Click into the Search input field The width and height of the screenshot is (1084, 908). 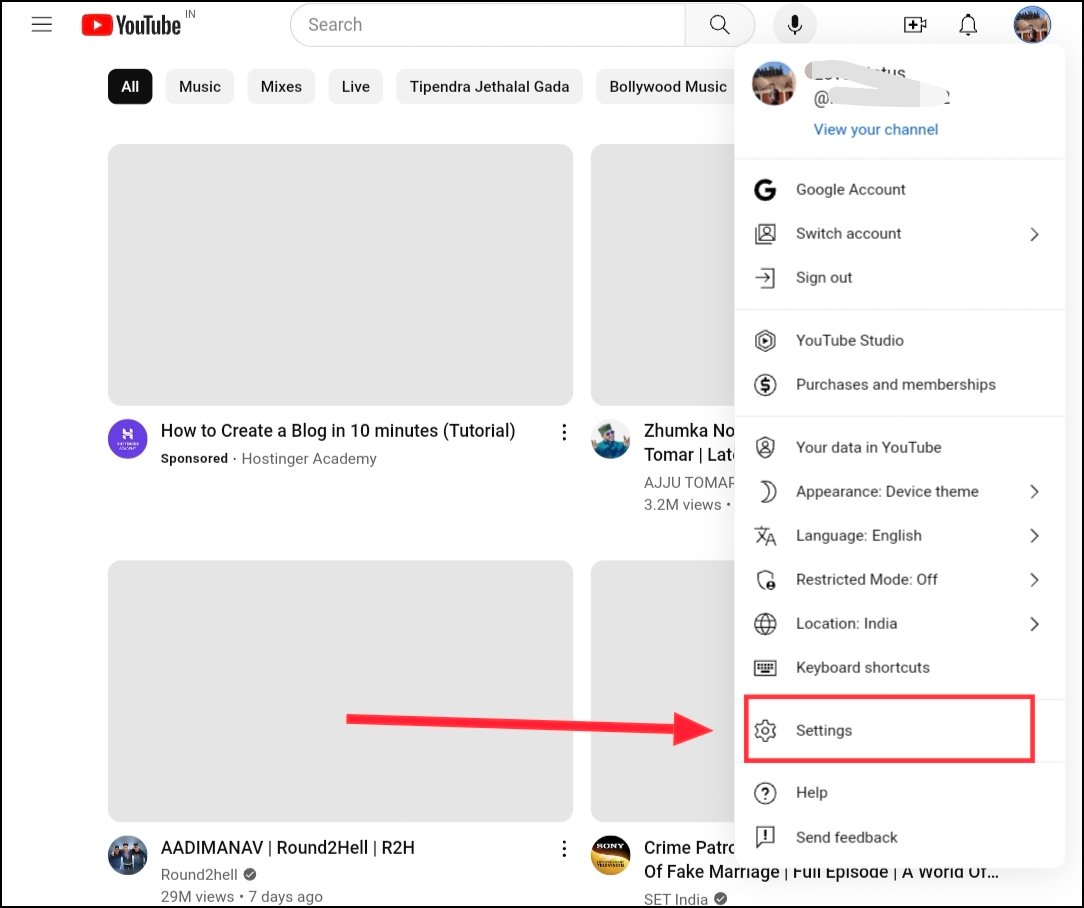[487, 25]
